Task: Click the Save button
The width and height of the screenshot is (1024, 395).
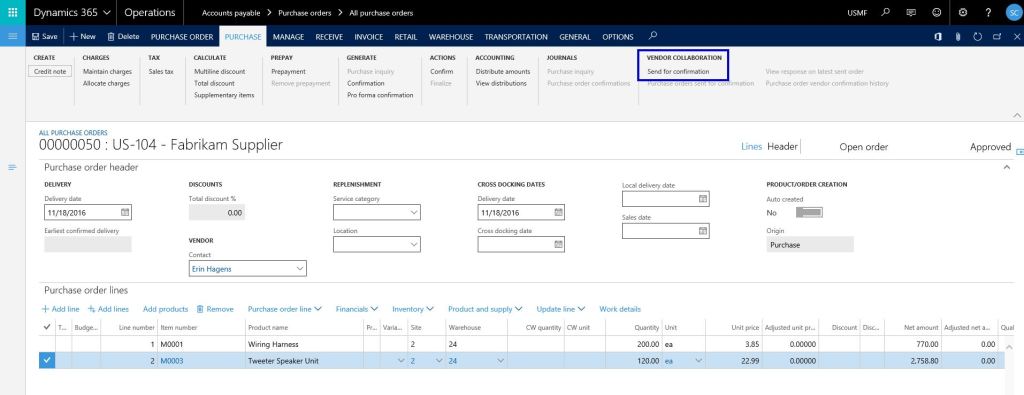Action: coord(44,37)
